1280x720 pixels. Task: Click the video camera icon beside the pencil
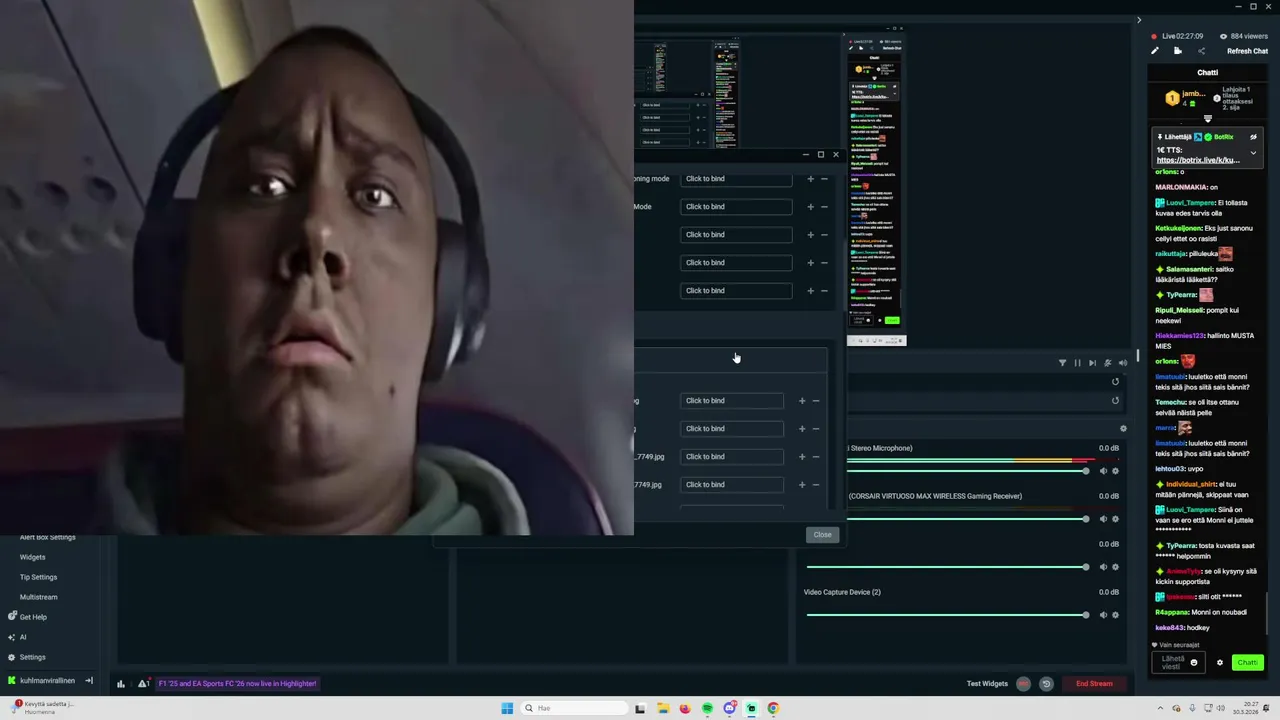[1178, 51]
